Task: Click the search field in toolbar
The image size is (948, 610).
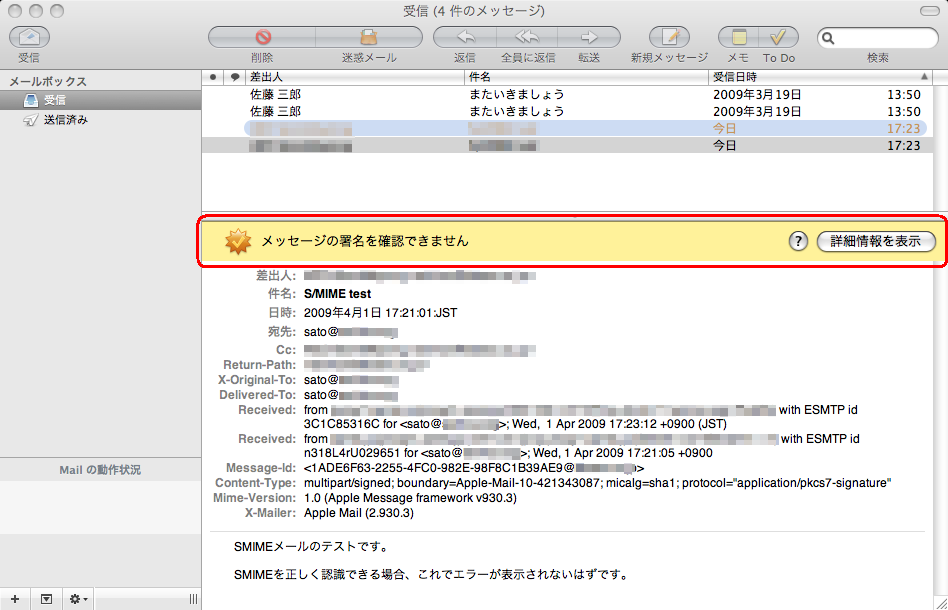Action: (877, 38)
